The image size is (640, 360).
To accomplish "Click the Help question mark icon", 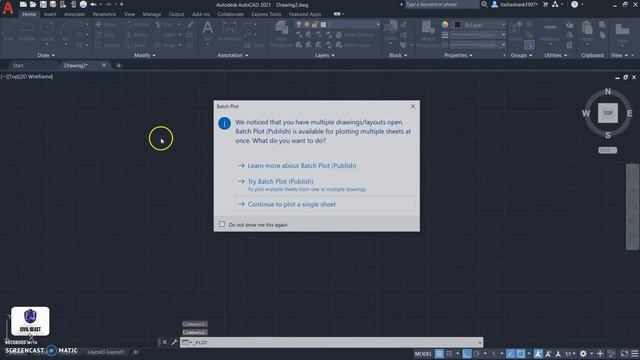I will [574, 4].
